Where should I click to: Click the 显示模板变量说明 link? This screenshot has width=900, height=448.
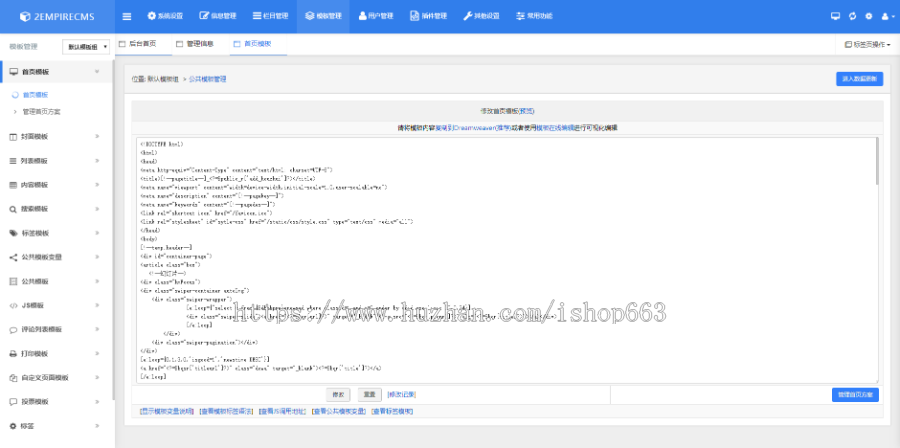[167, 411]
